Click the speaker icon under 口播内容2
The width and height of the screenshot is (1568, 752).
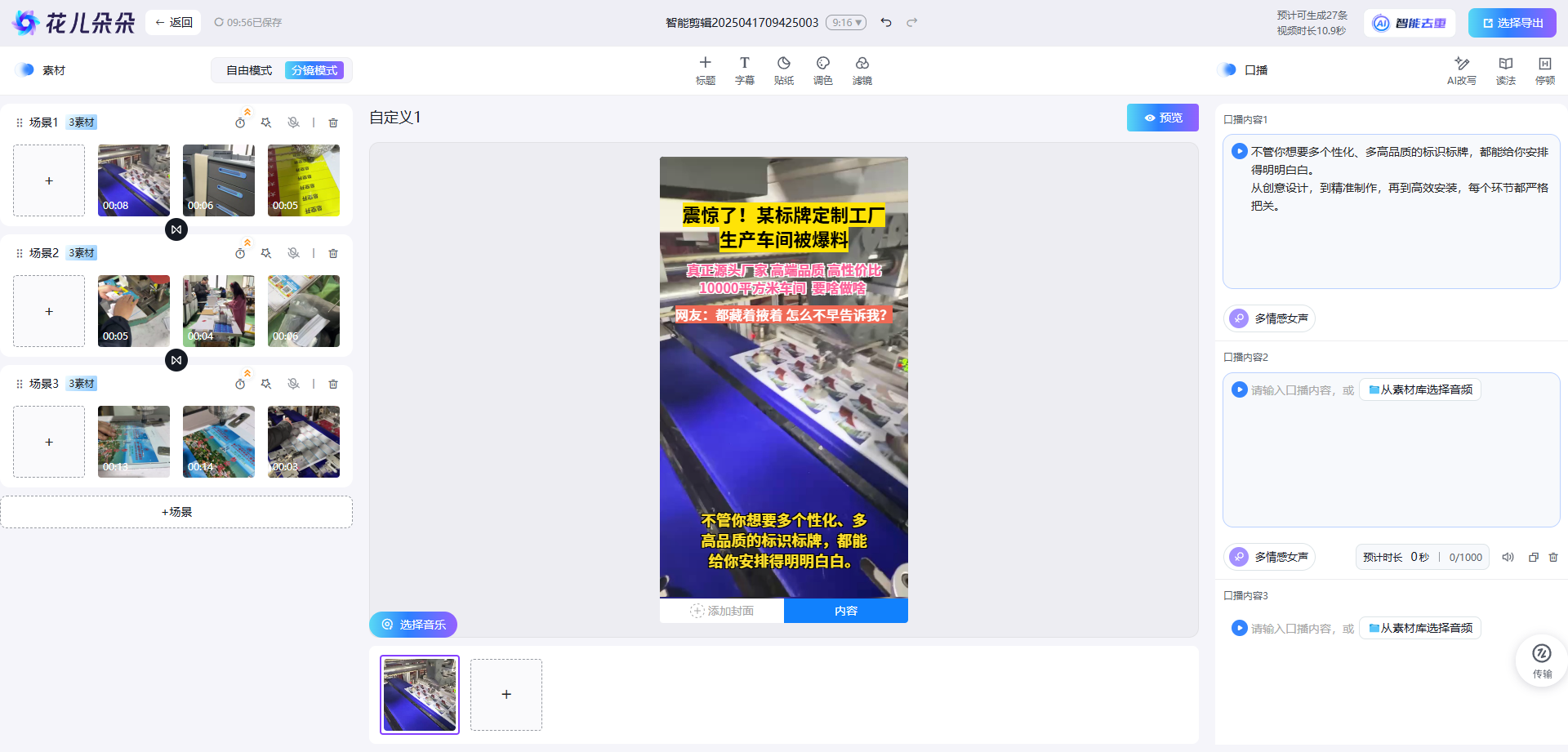[1508, 557]
